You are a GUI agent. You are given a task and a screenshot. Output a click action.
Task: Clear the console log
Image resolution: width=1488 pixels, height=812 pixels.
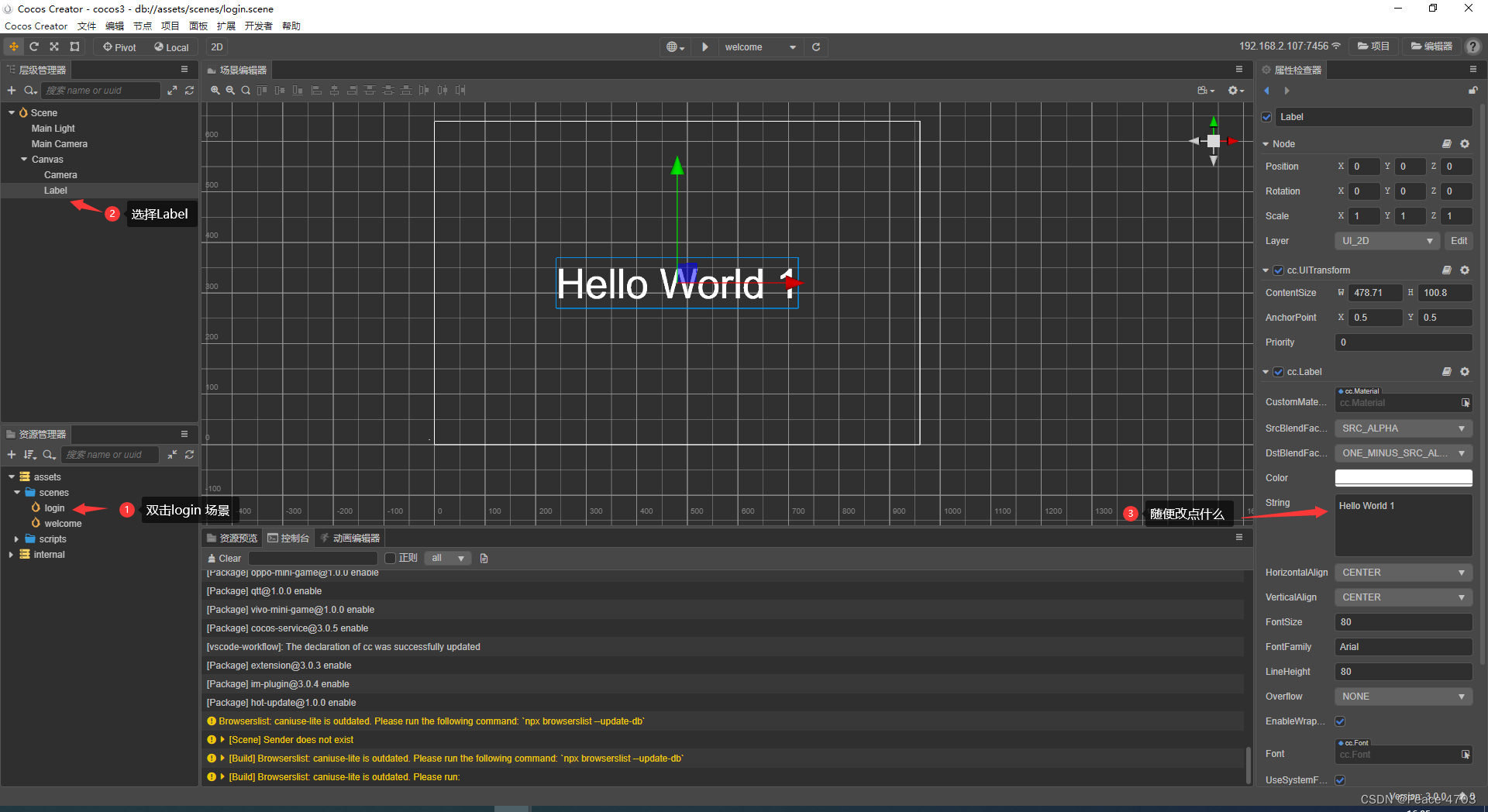click(x=225, y=558)
